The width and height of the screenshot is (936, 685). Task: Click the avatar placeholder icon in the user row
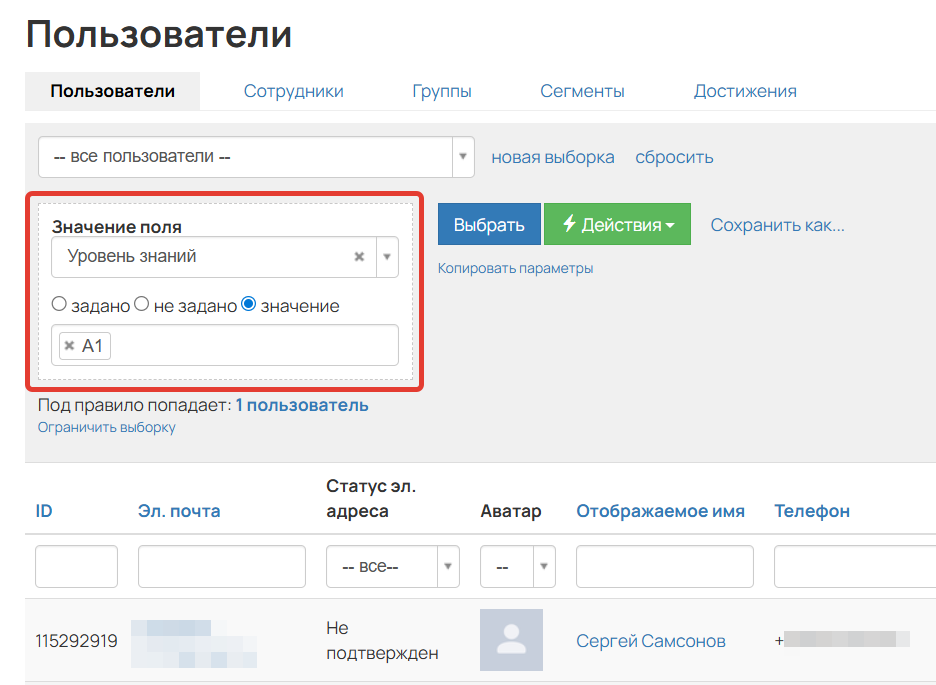tap(511, 640)
